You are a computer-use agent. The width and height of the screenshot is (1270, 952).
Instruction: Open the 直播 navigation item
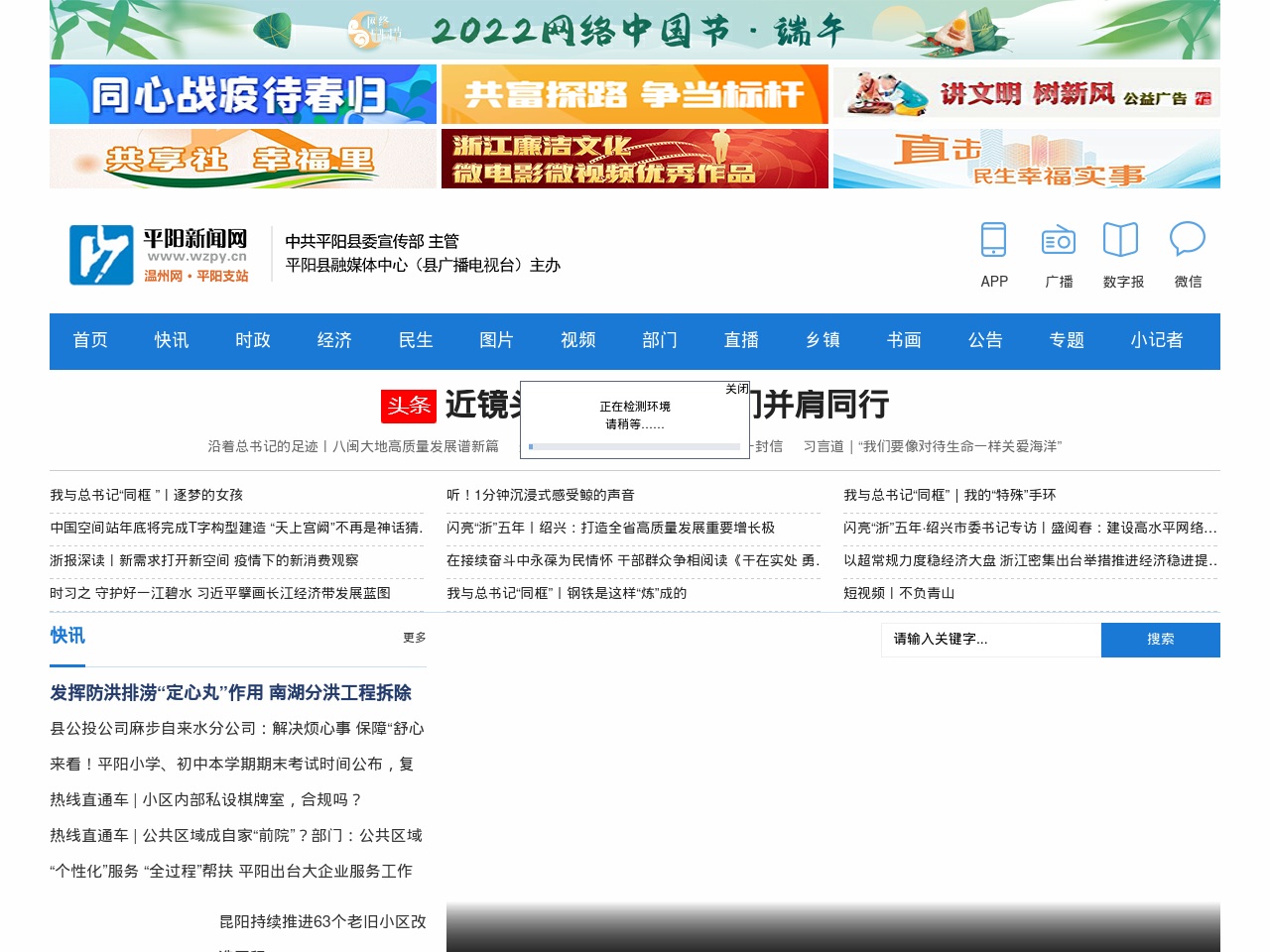741,340
